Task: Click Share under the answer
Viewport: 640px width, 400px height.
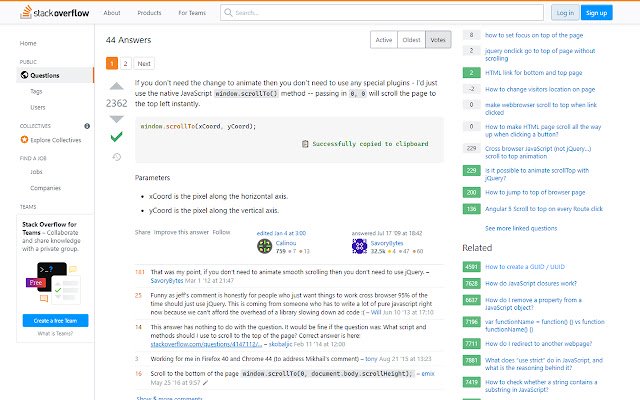Action: click(x=142, y=232)
